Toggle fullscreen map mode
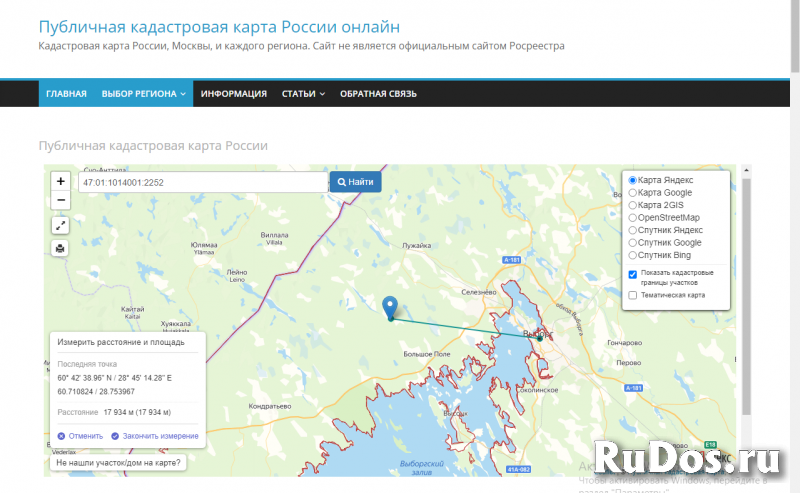This screenshot has height=493, width=800. coord(60,225)
